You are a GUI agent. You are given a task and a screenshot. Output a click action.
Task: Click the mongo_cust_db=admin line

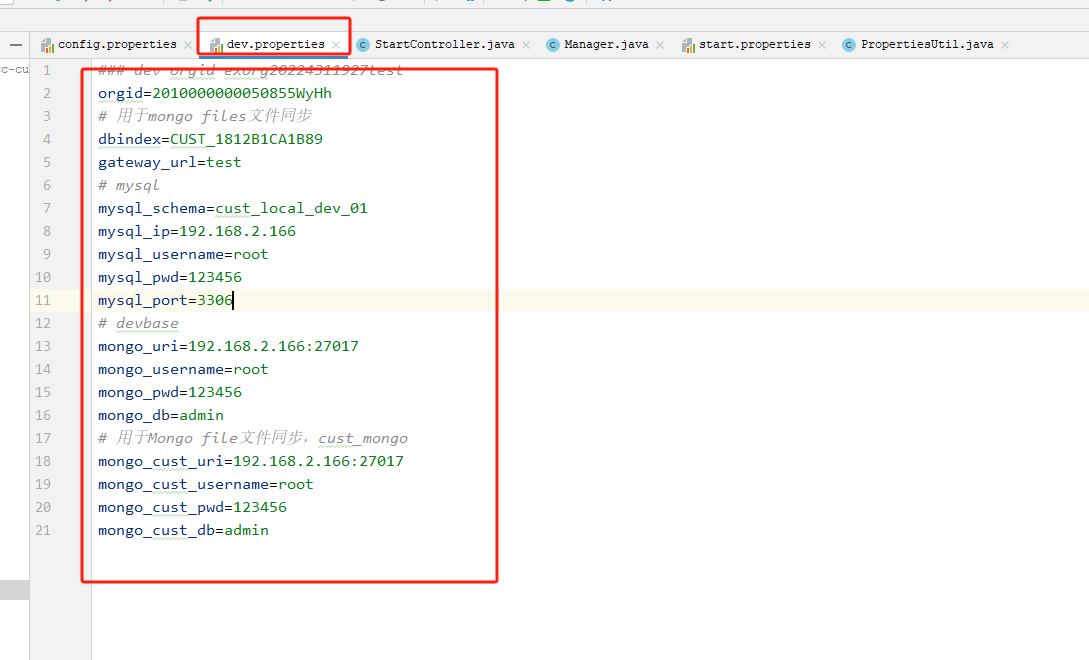183,530
